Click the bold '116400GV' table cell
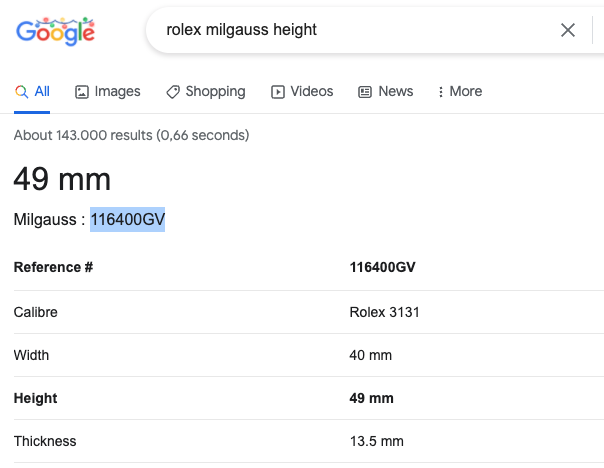Image resolution: width=604 pixels, height=468 pixels. tap(383, 267)
